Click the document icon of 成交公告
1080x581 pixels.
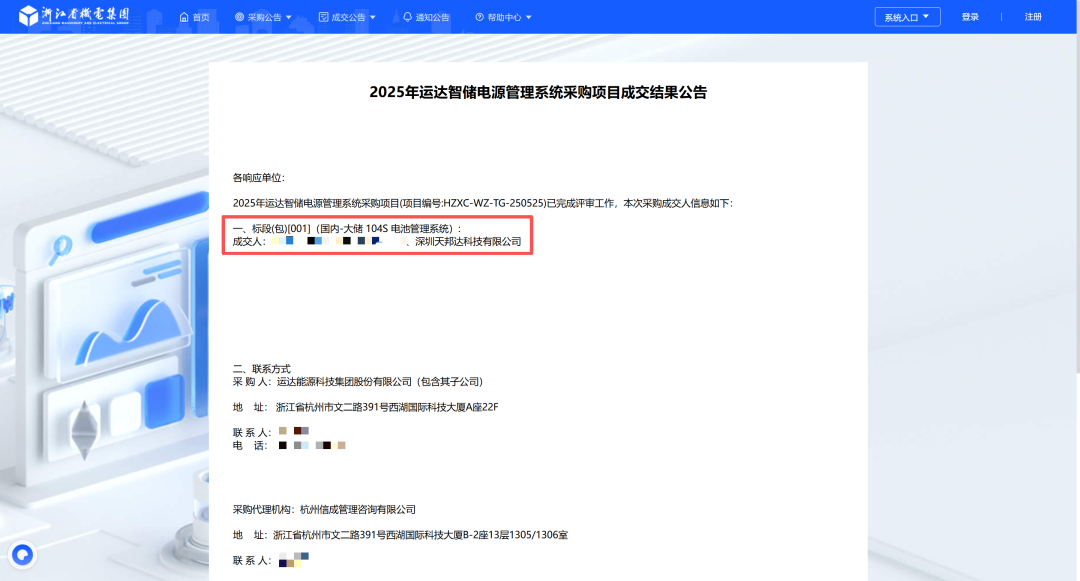[x=321, y=17]
